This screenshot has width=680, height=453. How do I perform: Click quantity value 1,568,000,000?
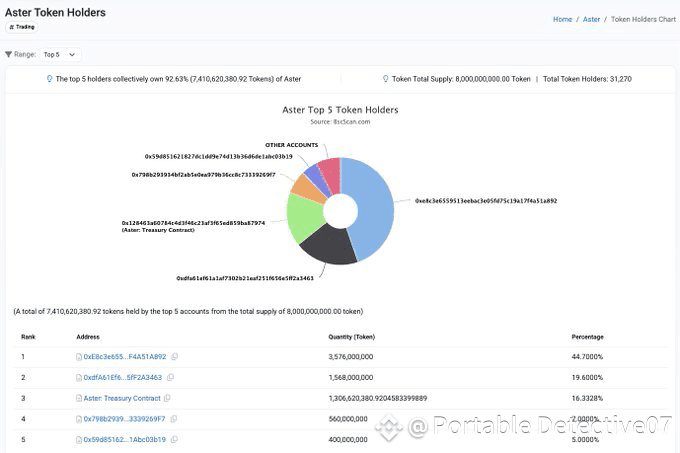351,377
